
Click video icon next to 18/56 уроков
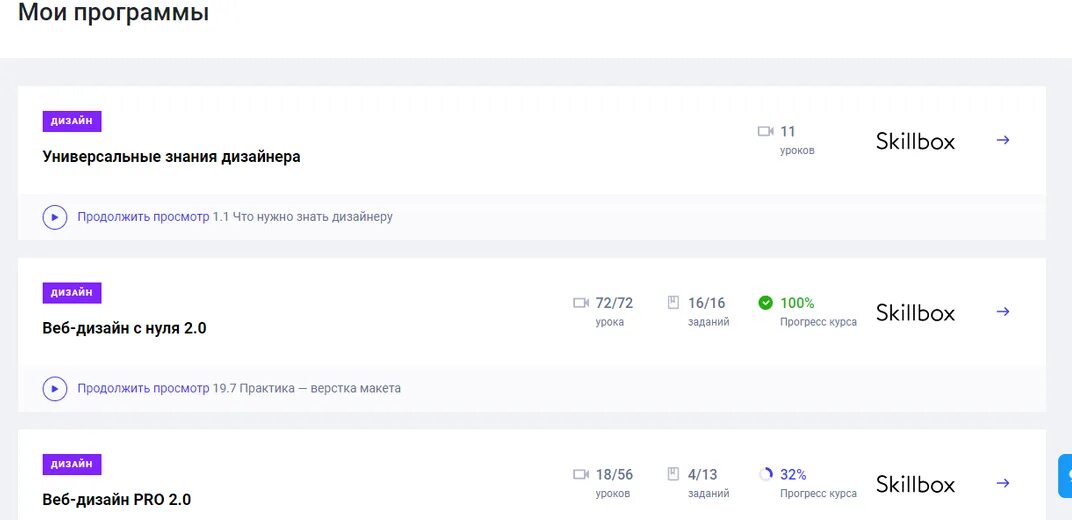[x=581, y=474]
